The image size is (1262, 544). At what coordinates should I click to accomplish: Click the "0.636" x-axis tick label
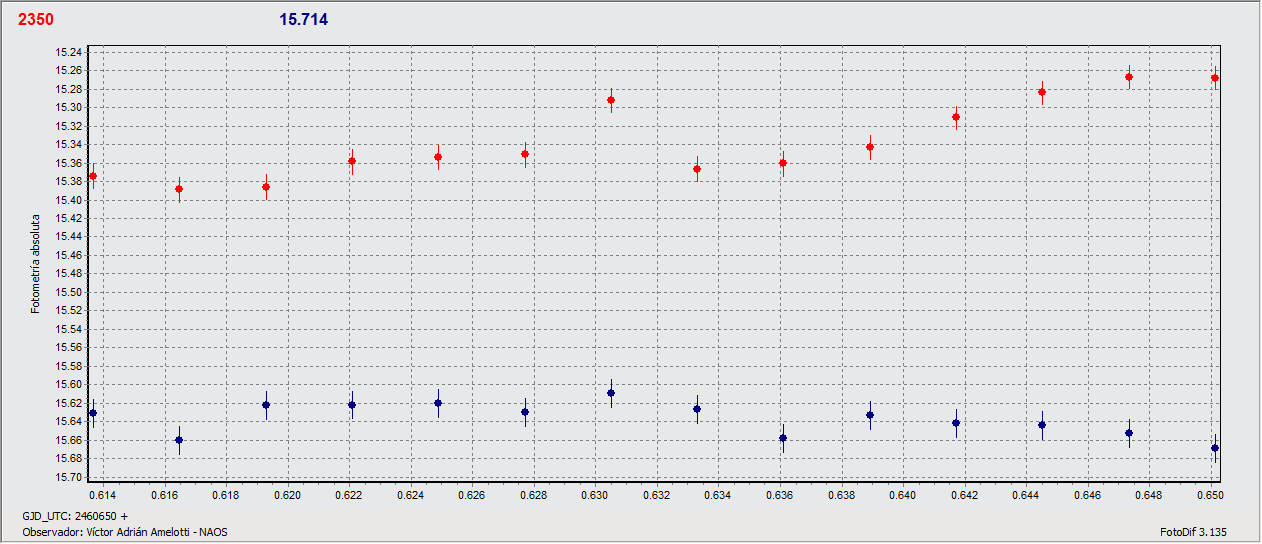point(780,495)
